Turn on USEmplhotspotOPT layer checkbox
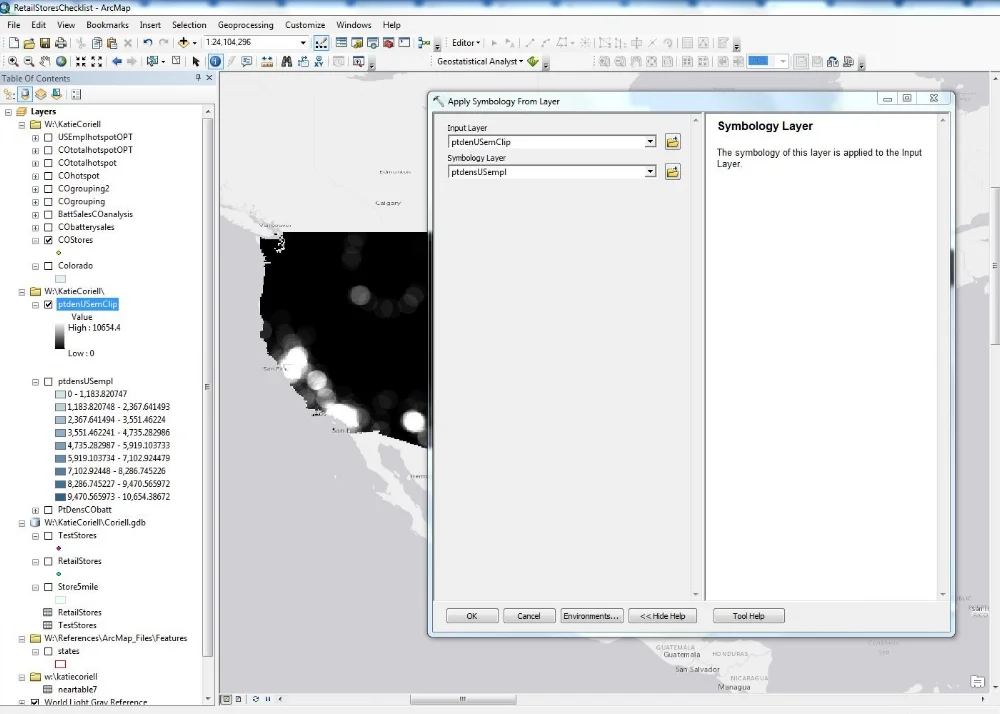This screenshot has height=714, width=1000. tap(48, 137)
